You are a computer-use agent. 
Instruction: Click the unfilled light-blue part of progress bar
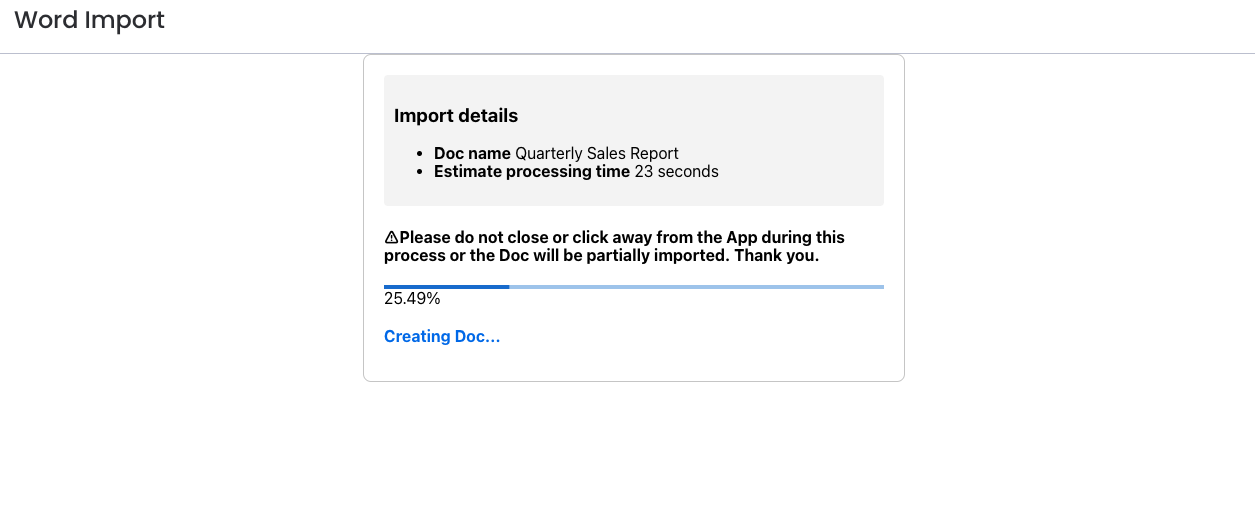click(x=697, y=287)
